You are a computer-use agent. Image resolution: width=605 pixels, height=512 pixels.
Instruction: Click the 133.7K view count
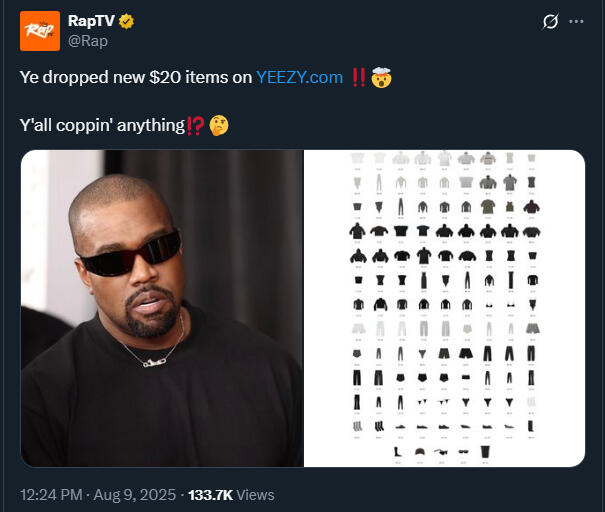coord(210,494)
